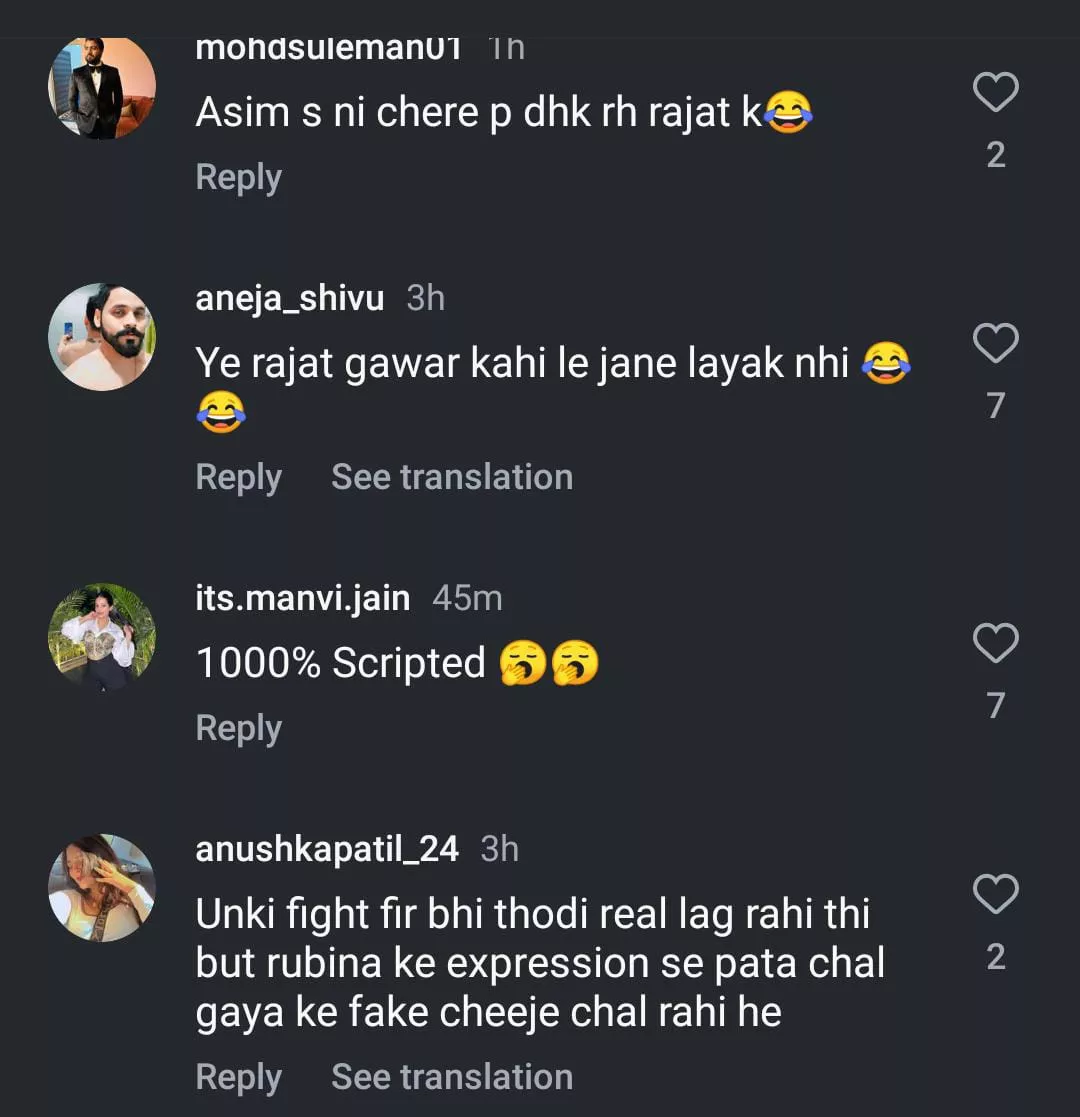Heart anushkapatil_24's comment
Screen dimensions: 1080x1117
click(x=995, y=895)
